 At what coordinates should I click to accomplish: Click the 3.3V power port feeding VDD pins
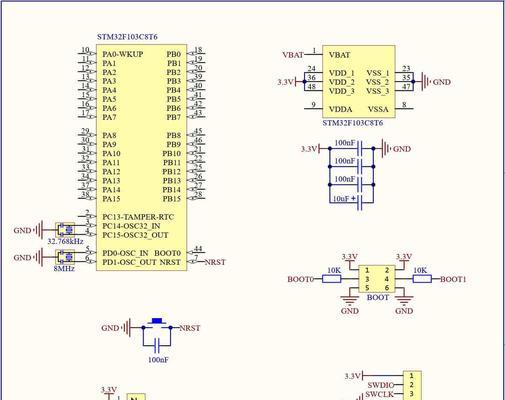[287, 82]
